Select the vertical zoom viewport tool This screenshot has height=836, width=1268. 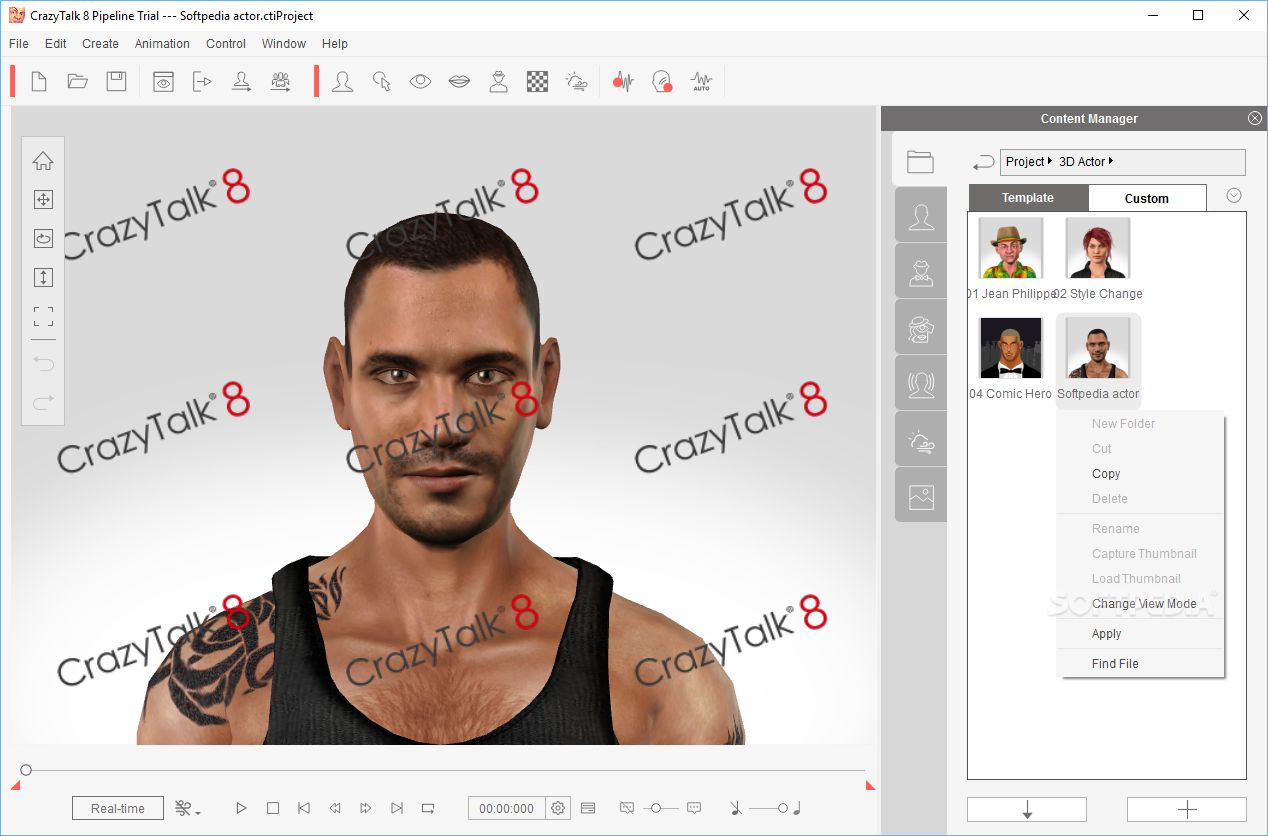[x=43, y=278]
